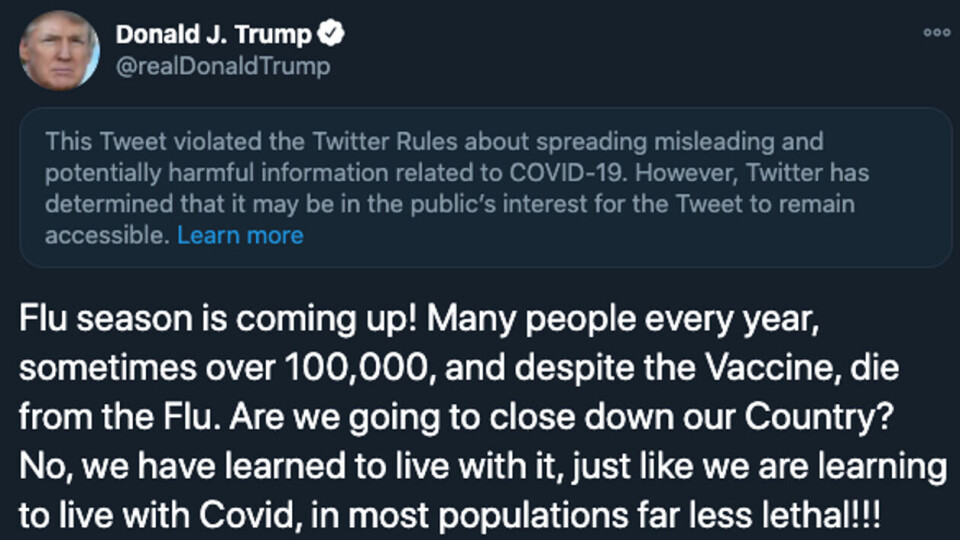
Task: Follow the Learn more link
Action: tap(240, 235)
